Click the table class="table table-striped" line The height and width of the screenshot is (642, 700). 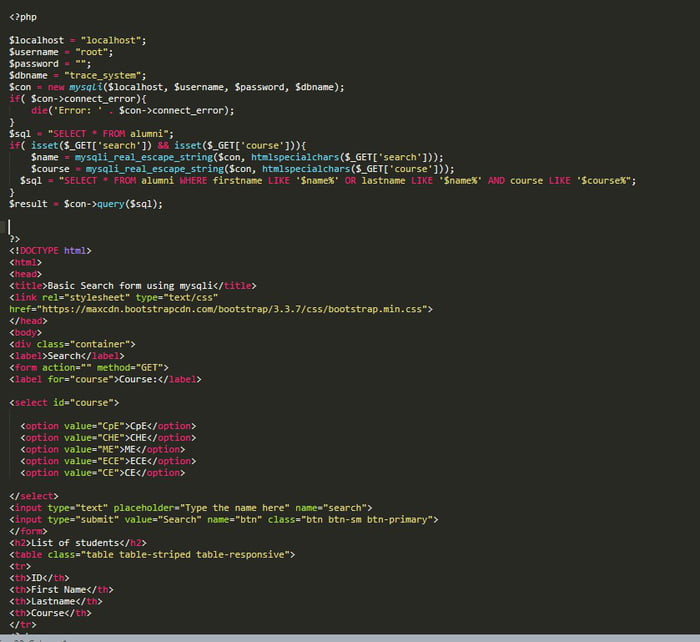[152, 554]
